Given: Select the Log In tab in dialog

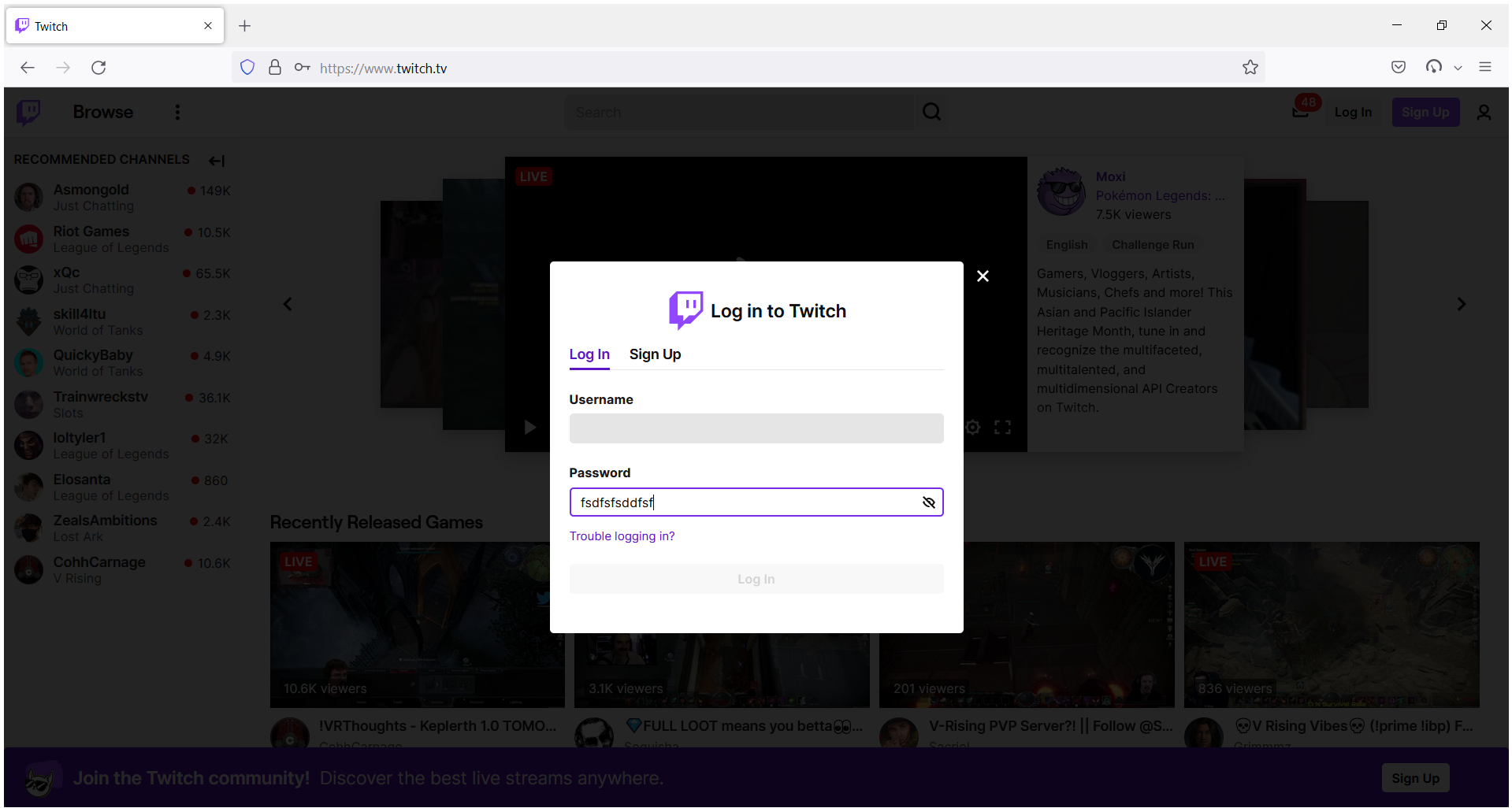Looking at the screenshot, I should (589, 354).
